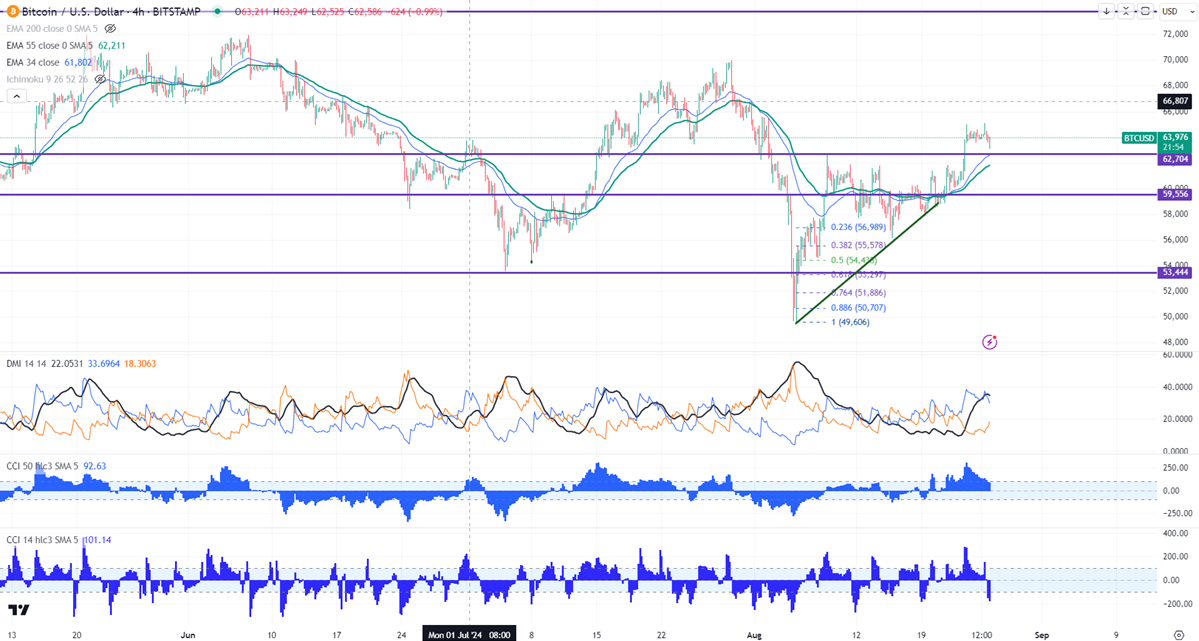Click the DMI value 33.6964

[x=103, y=363]
